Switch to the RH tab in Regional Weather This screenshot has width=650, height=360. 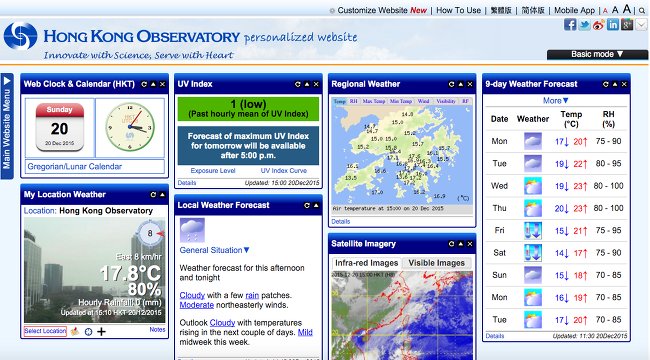point(353,101)
